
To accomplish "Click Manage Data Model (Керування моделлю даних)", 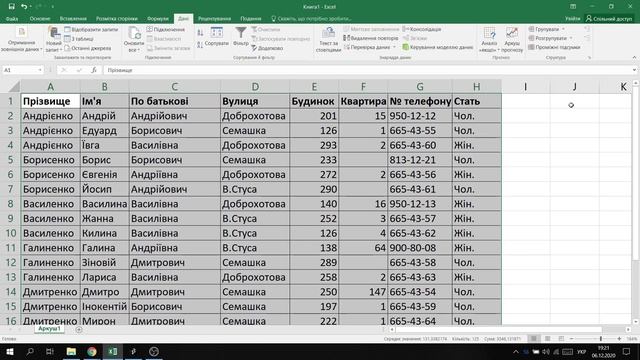I will [x=438, y=47].
